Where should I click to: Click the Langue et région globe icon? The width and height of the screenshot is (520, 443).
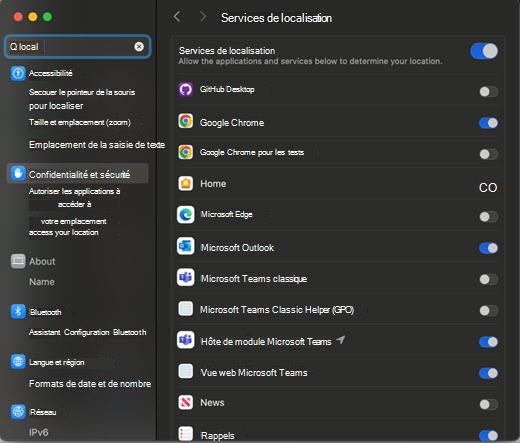pyautogui.click(x=18, y=362)
